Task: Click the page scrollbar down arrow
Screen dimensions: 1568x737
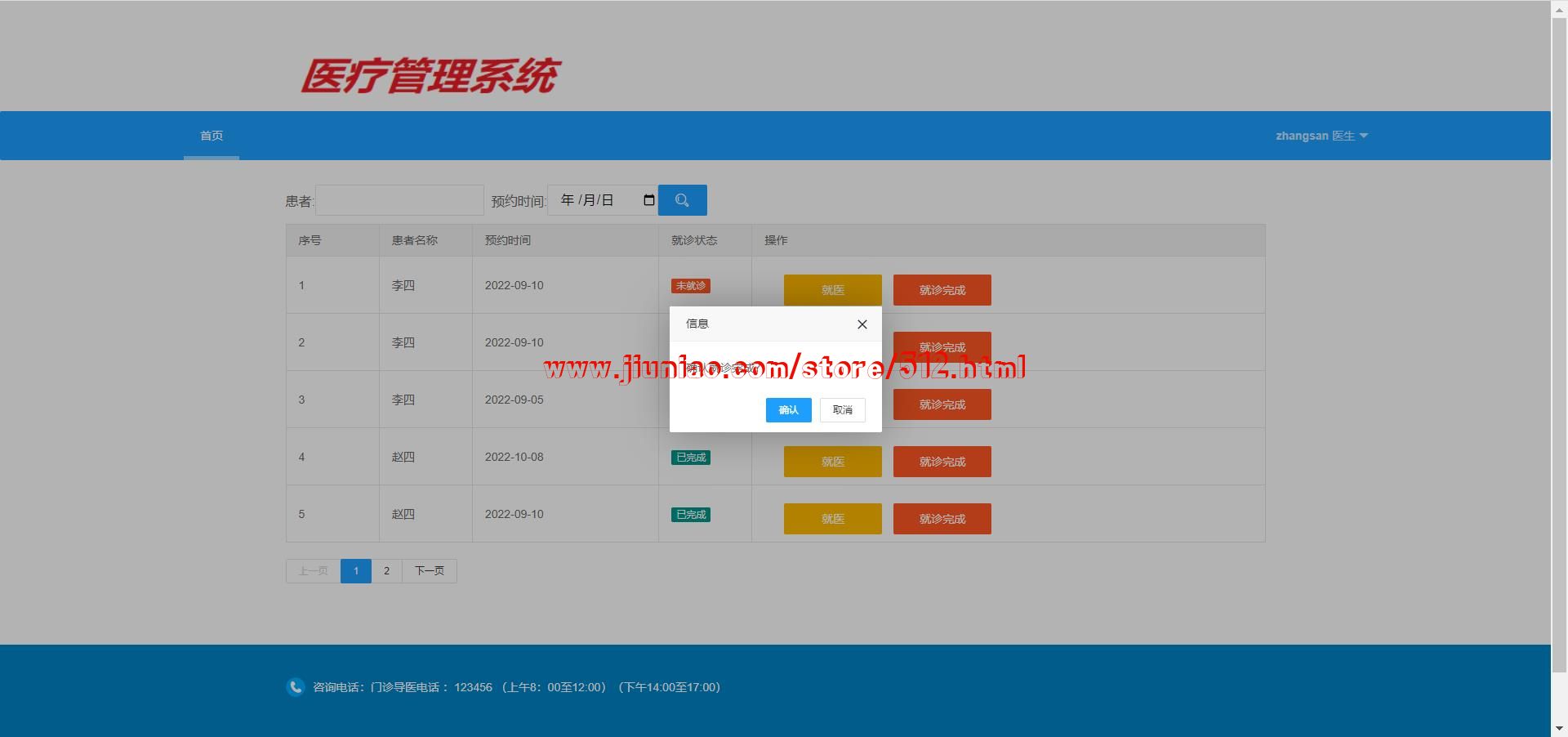Action: pos(1559,729)
